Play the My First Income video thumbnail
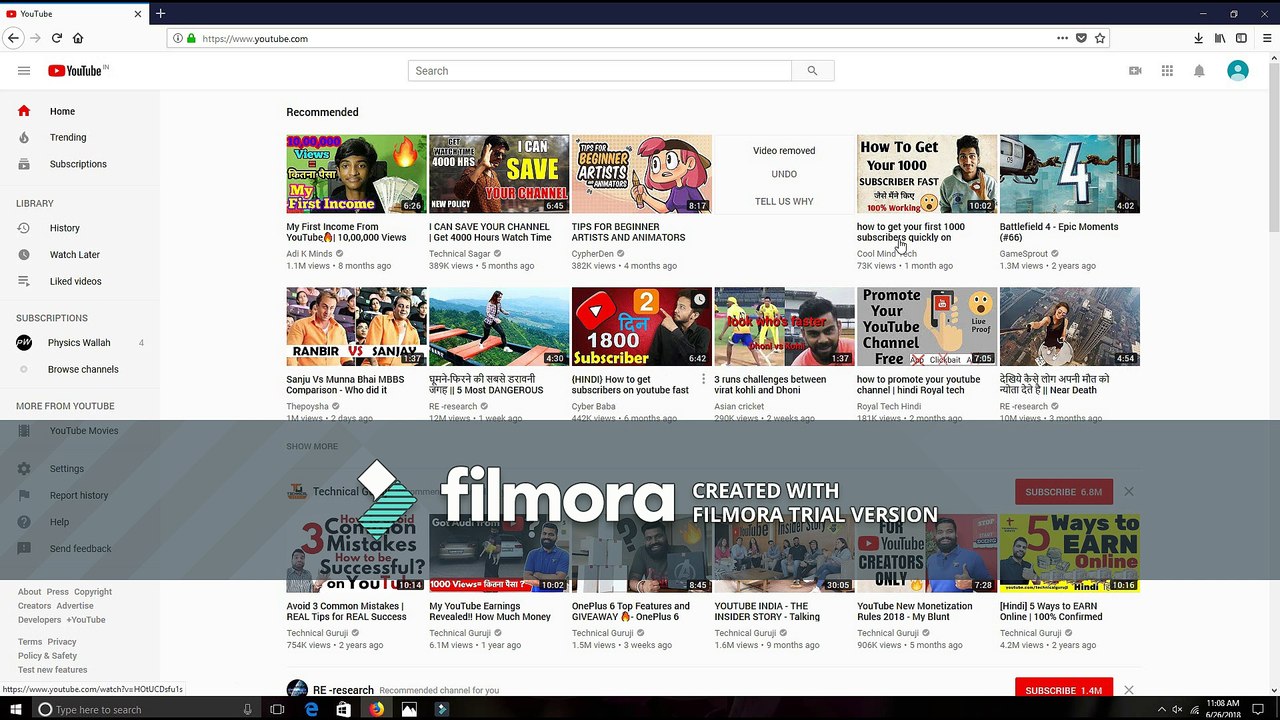 coord(356,174)
